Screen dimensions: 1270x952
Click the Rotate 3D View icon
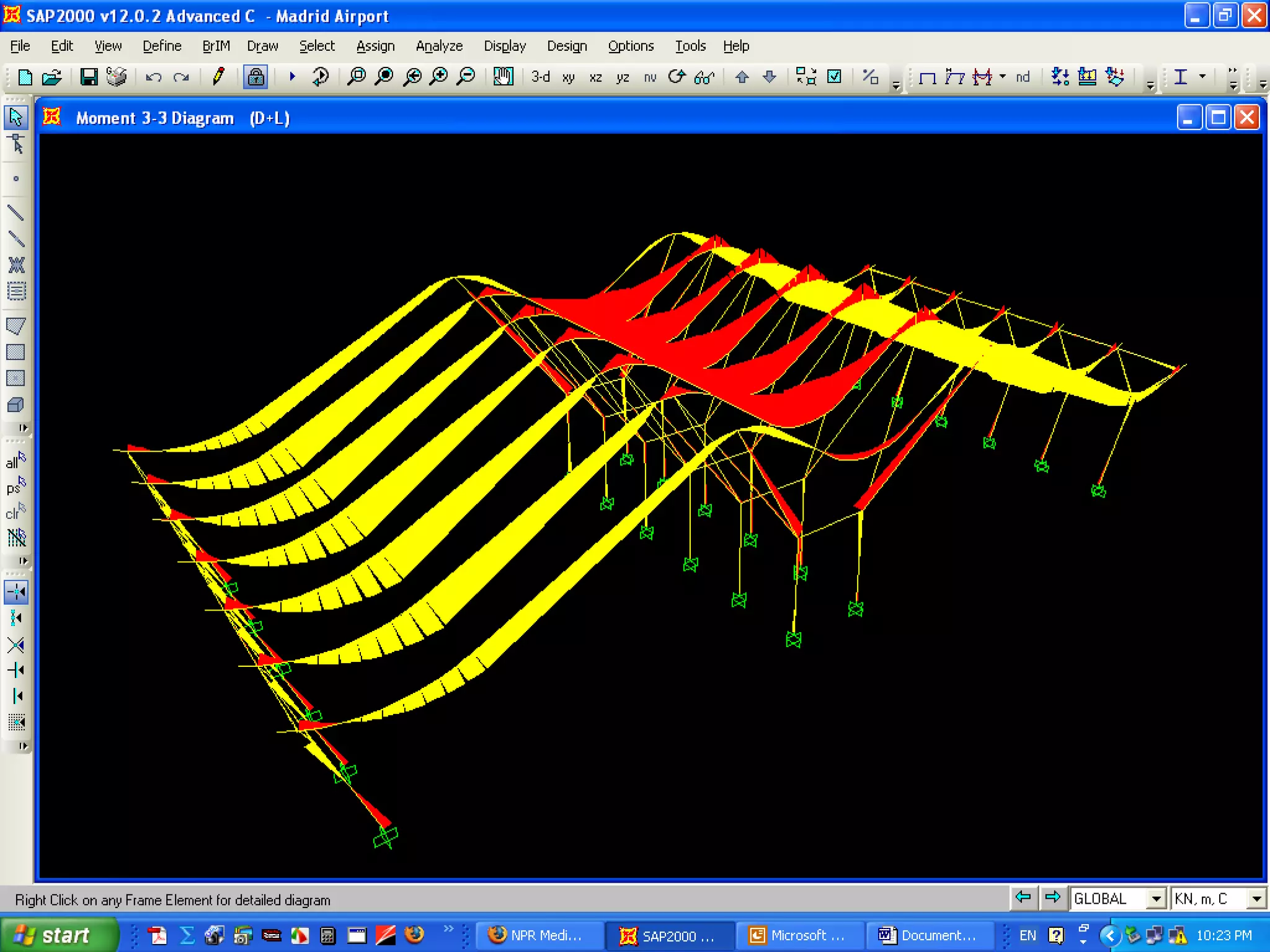point(677,77)
